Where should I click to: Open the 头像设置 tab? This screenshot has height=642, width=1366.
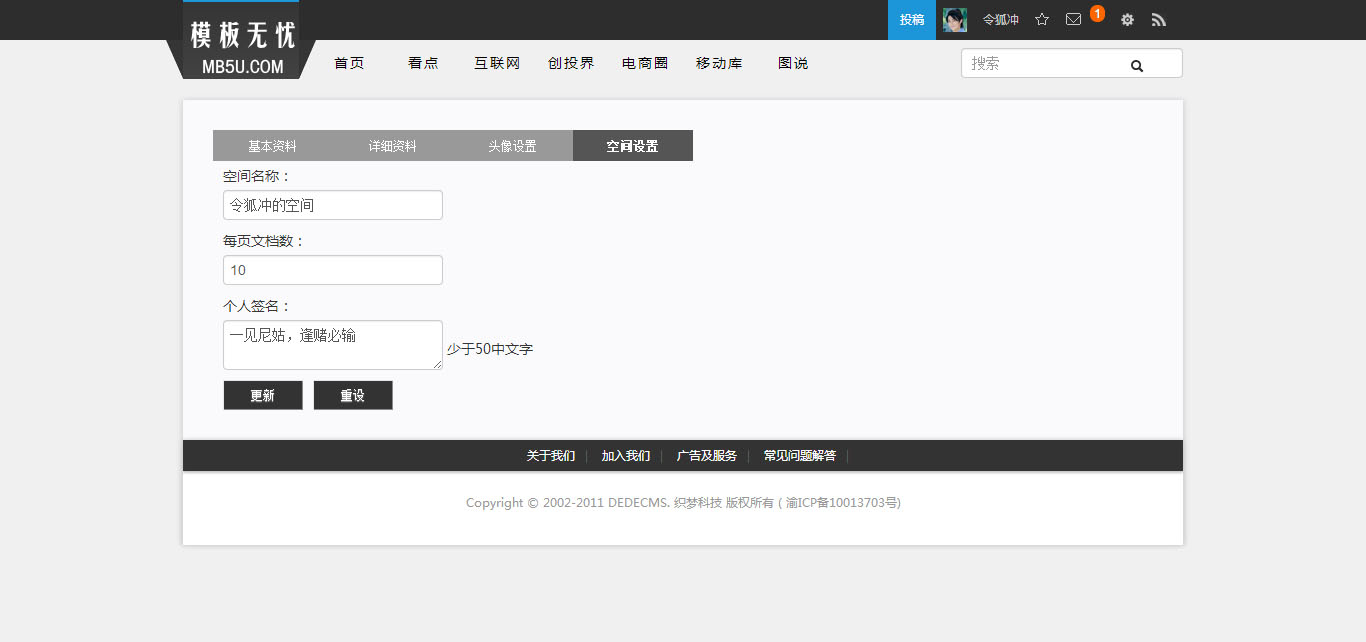click(512, 146)
